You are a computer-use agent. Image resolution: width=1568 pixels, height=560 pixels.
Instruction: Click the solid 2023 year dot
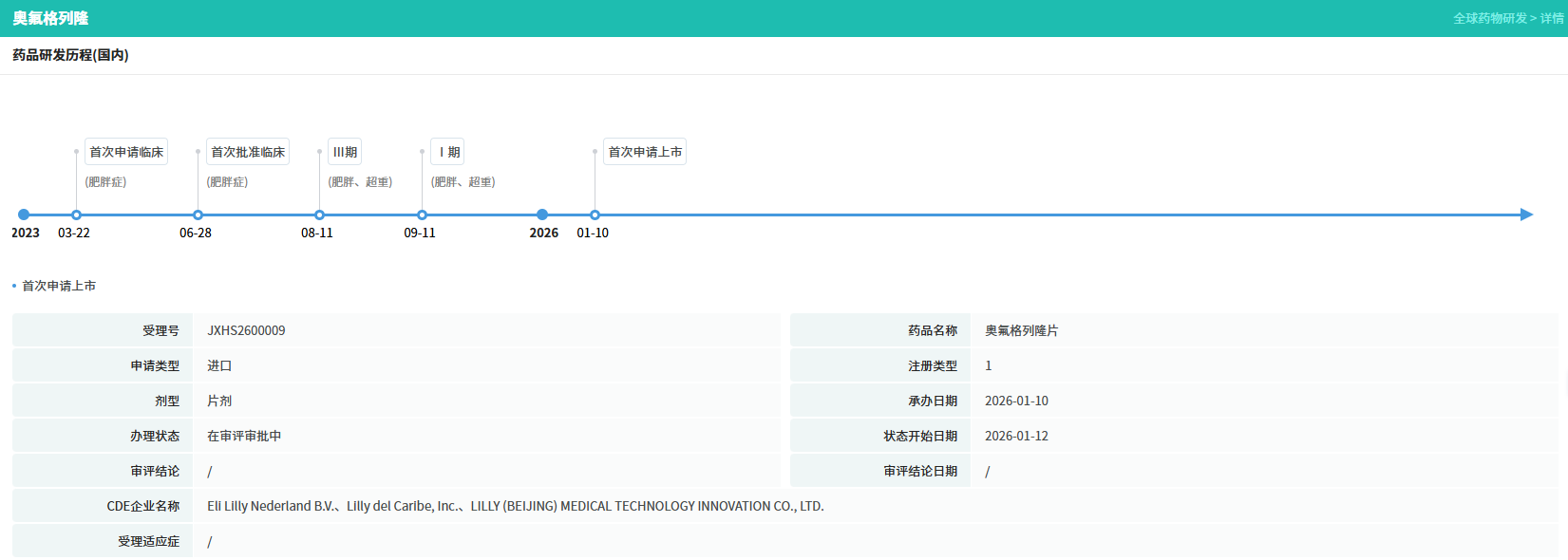(x=24, y=215)
